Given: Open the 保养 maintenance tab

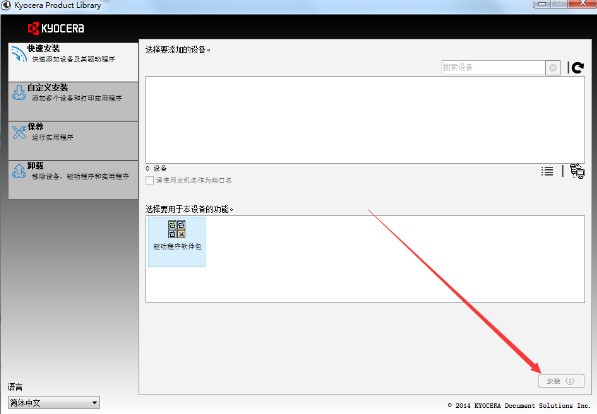Looking at the screenshot, I should [73, 141].
